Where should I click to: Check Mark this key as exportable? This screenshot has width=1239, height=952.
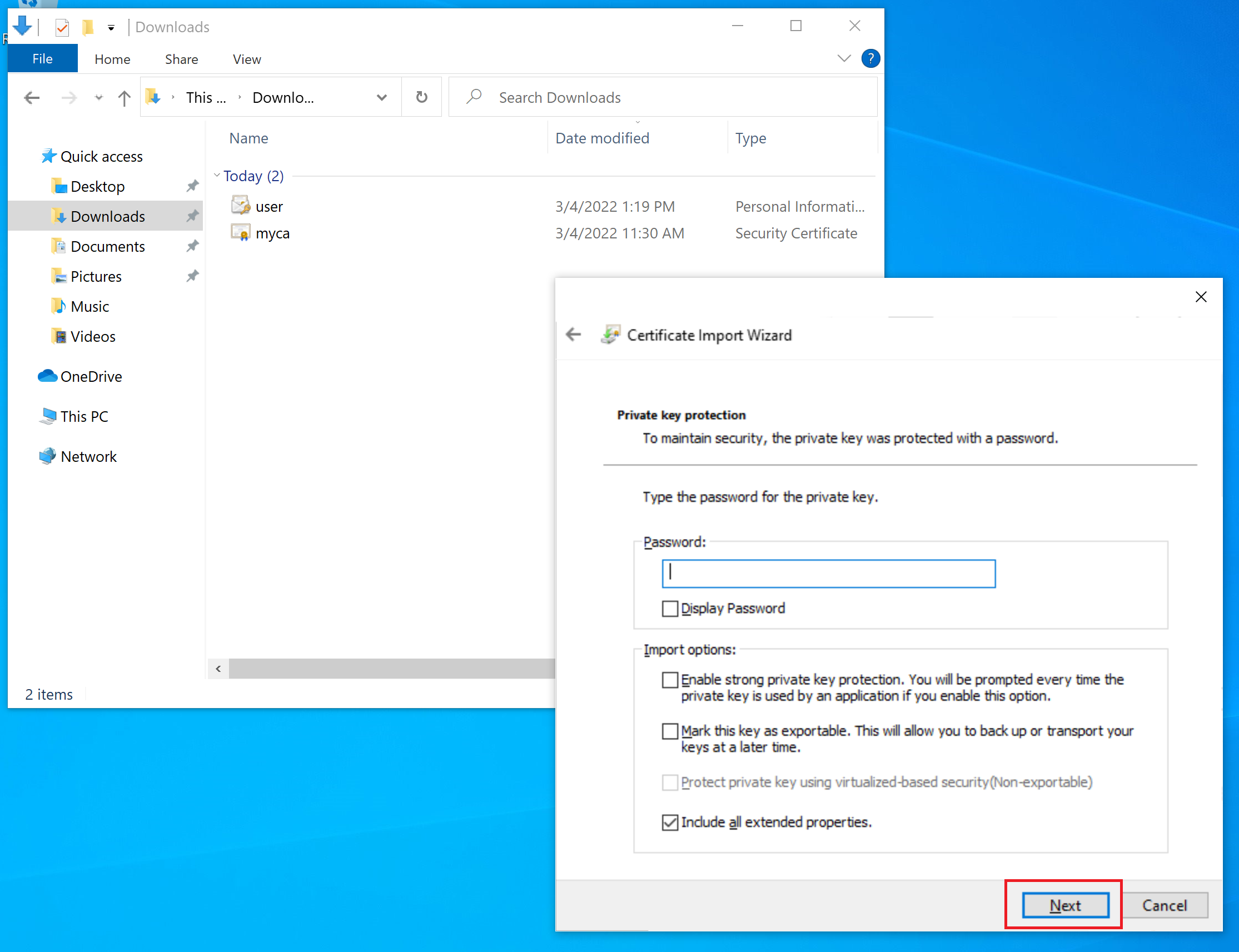coord(670,731)
